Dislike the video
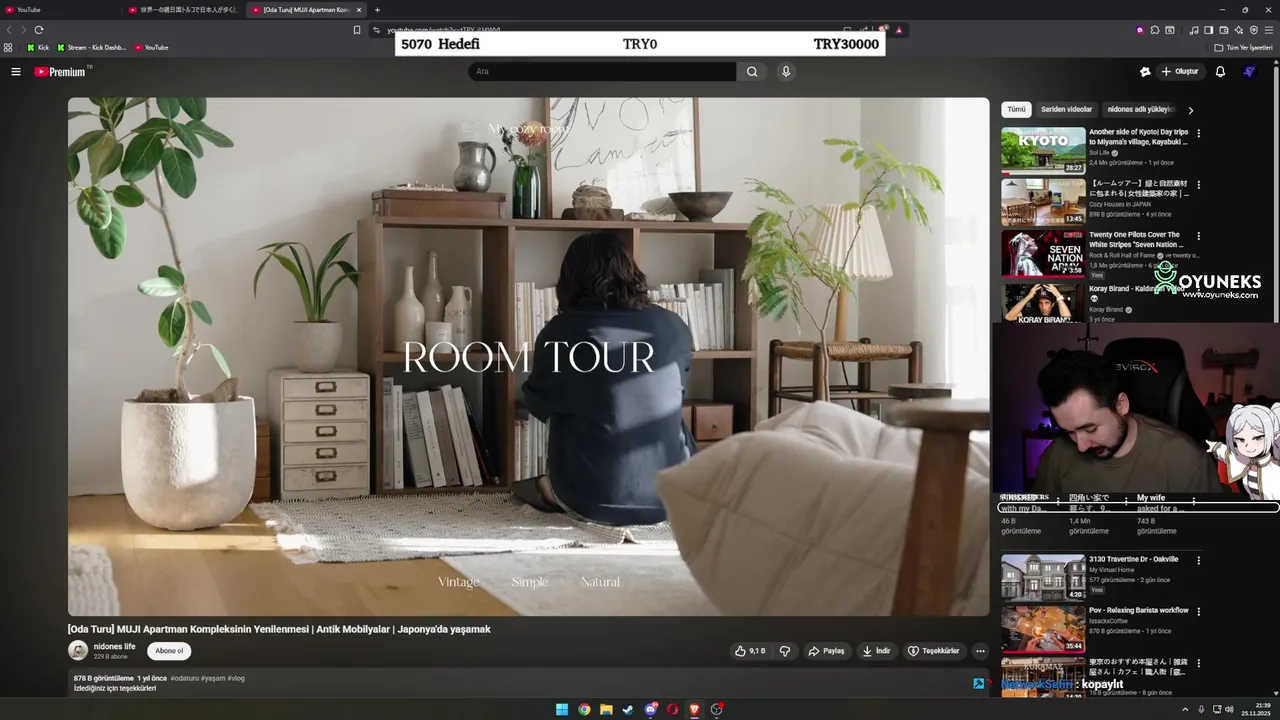The width and height of the screenshot is (1280, 720). click(785, 651)
